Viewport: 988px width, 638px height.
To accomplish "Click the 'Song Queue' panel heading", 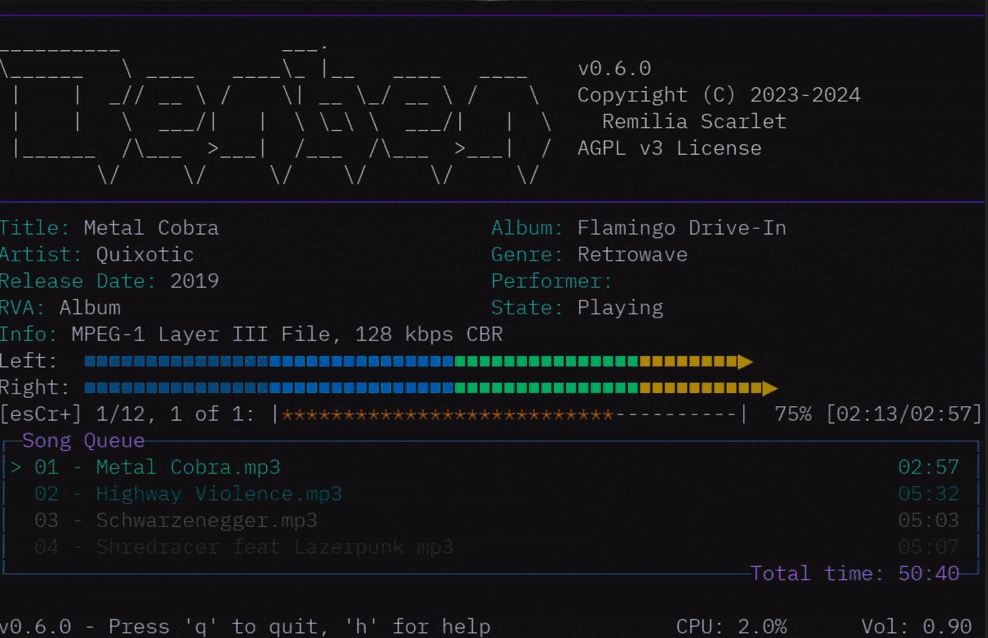I will pos(83,440).
